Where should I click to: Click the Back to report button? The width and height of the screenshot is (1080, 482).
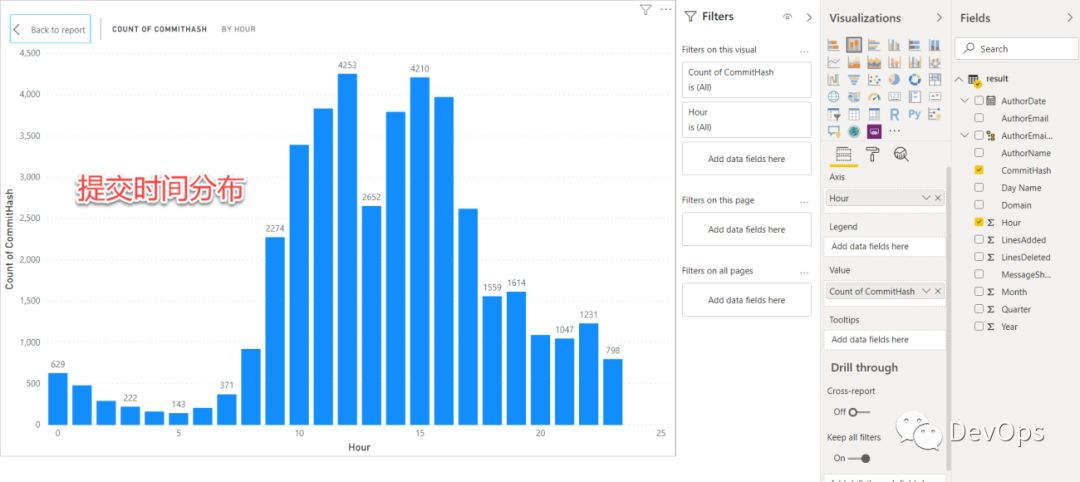50,29
